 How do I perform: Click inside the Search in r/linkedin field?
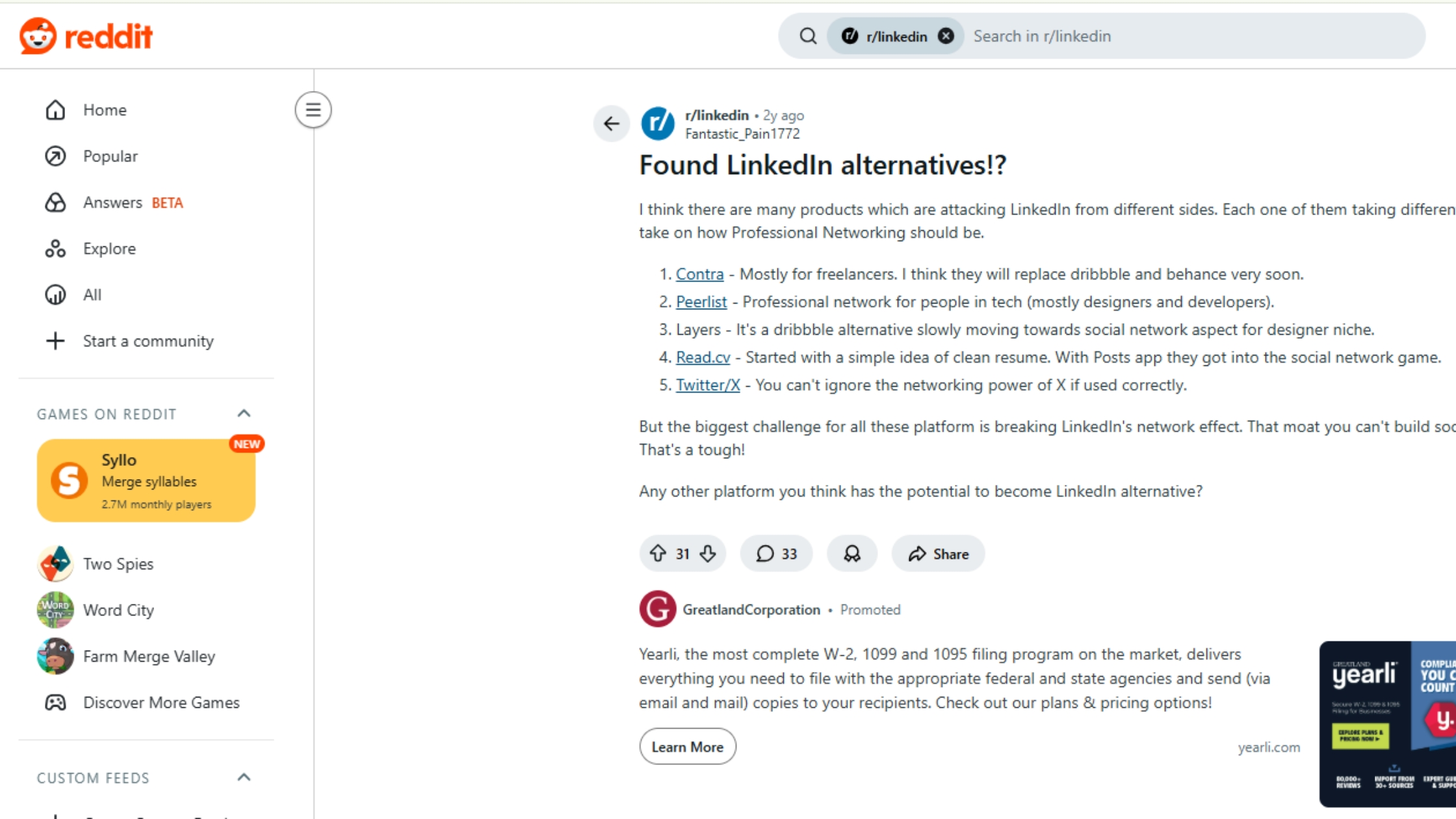point(1105,36)
